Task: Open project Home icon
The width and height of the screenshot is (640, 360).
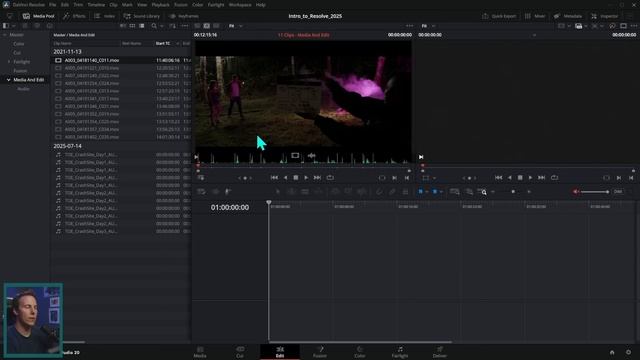Action: 612,352
